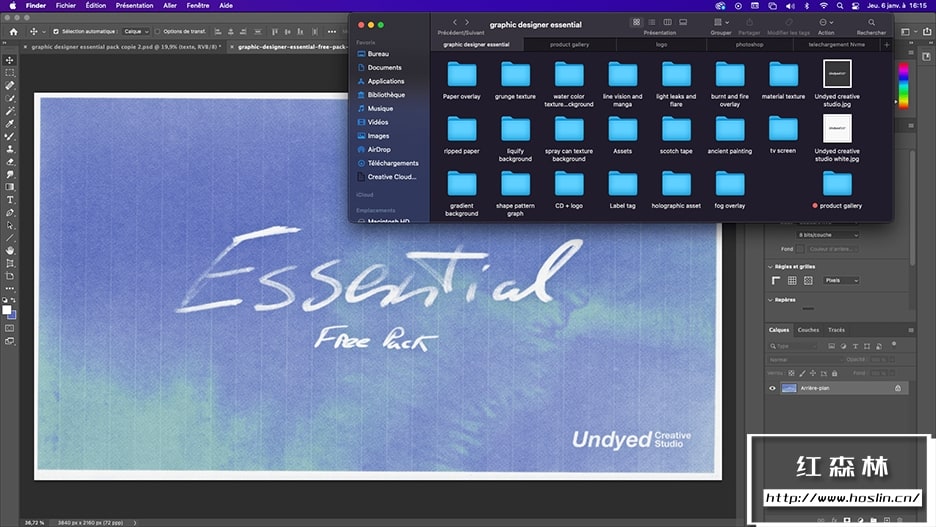Select Applications in Finder sidebar
This screenshot has width=936, height=527.
coord(386,81)
